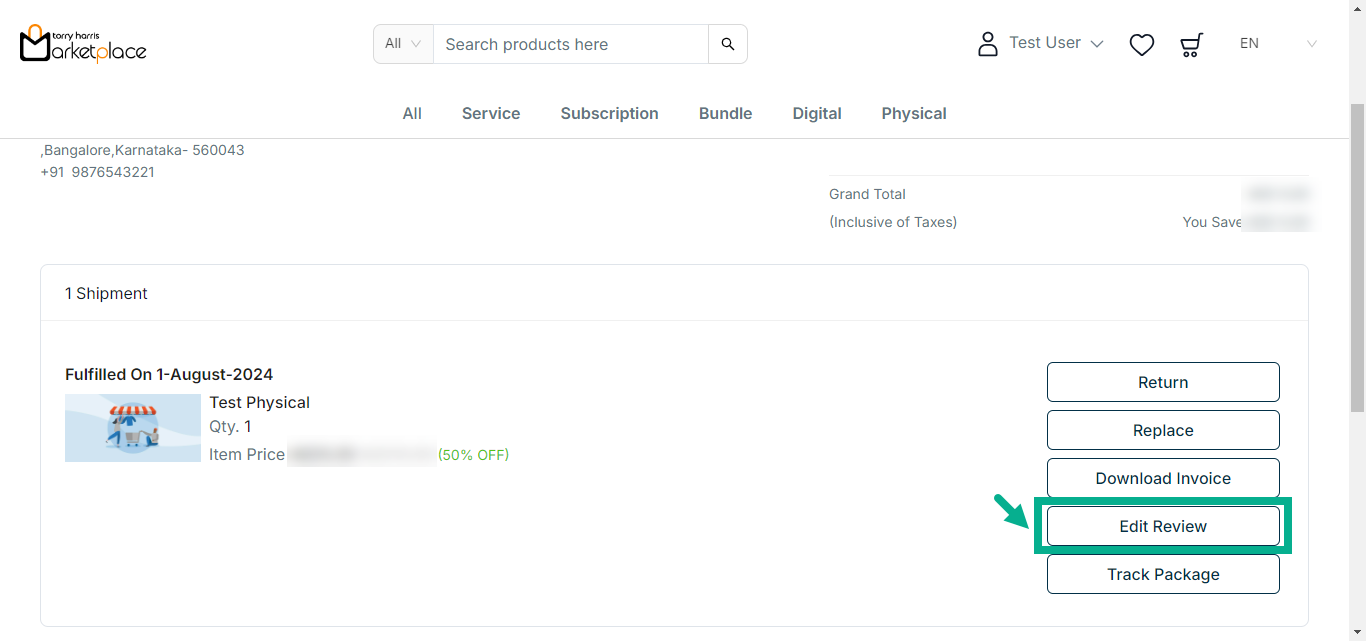Click the user profile avatar icon
The height and width of the screenshot is (641, 1366).
click(x=987, y=44)
